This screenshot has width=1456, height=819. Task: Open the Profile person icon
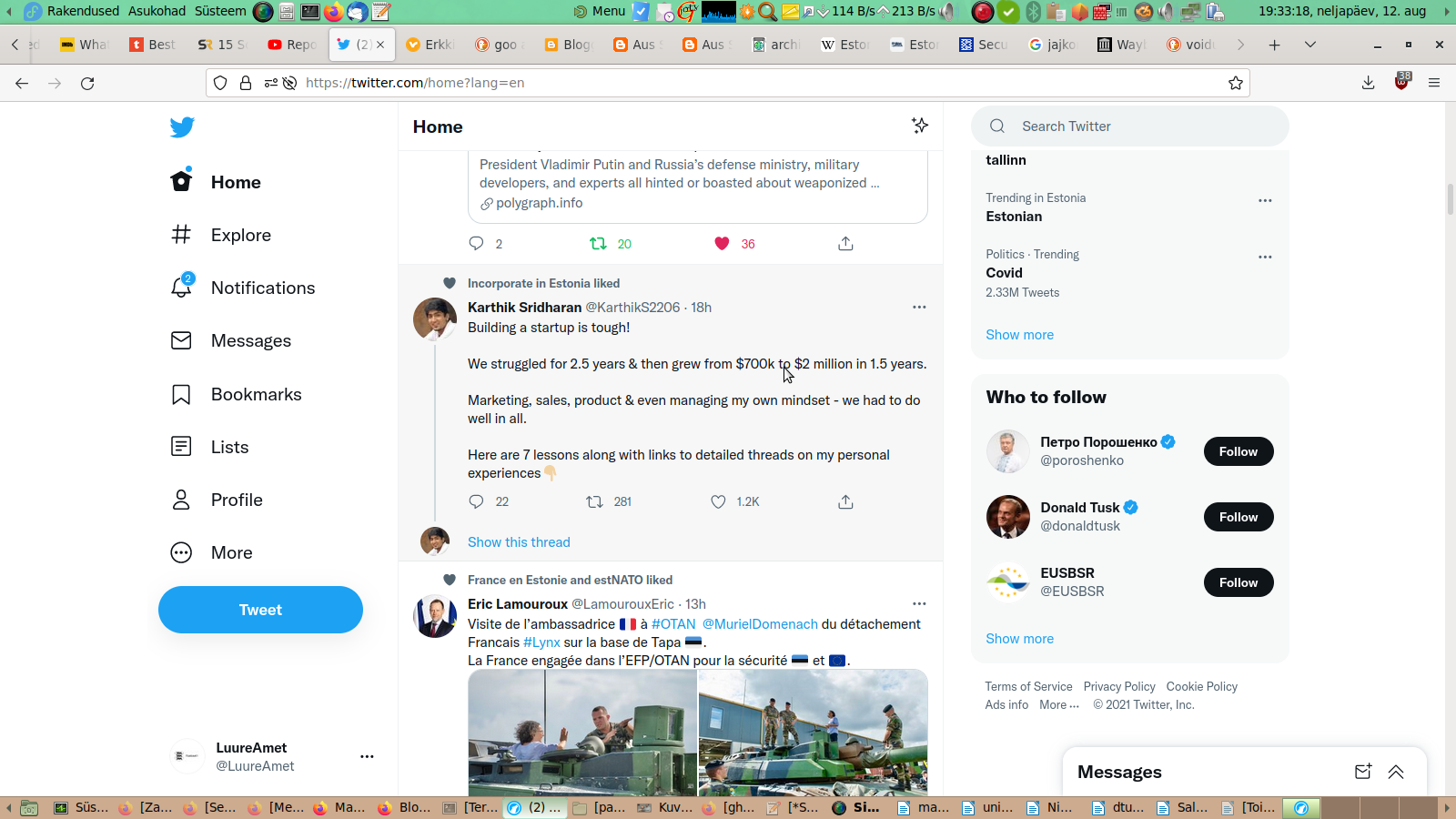click(x=181, y=500)
